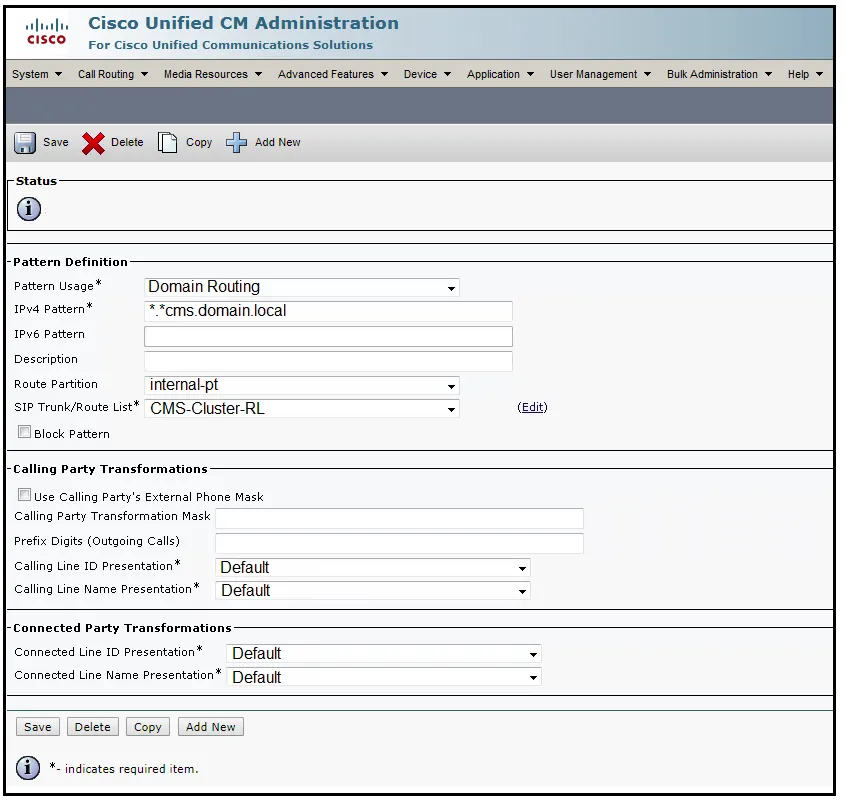Click the Add New label in the top toolbar
Viewport: 845px width, 803px height.
point(278,142)
